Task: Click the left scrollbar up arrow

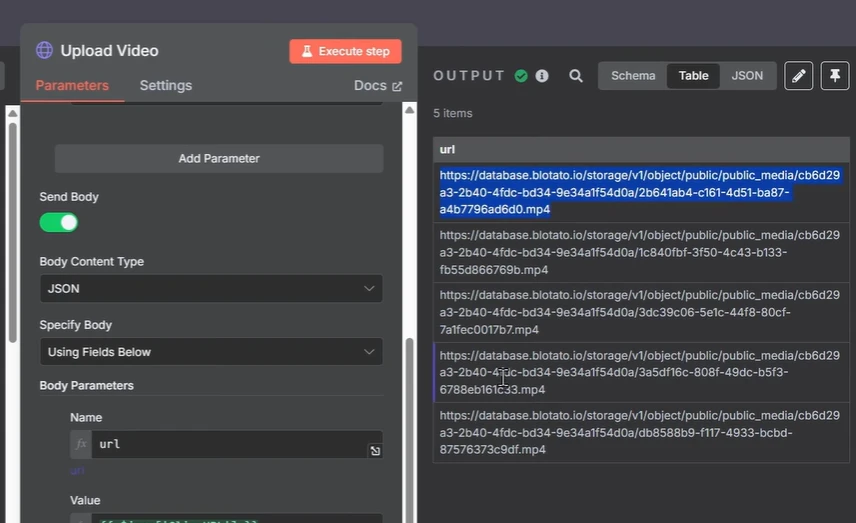Action: pyautogui.click(x=13, y=113)
